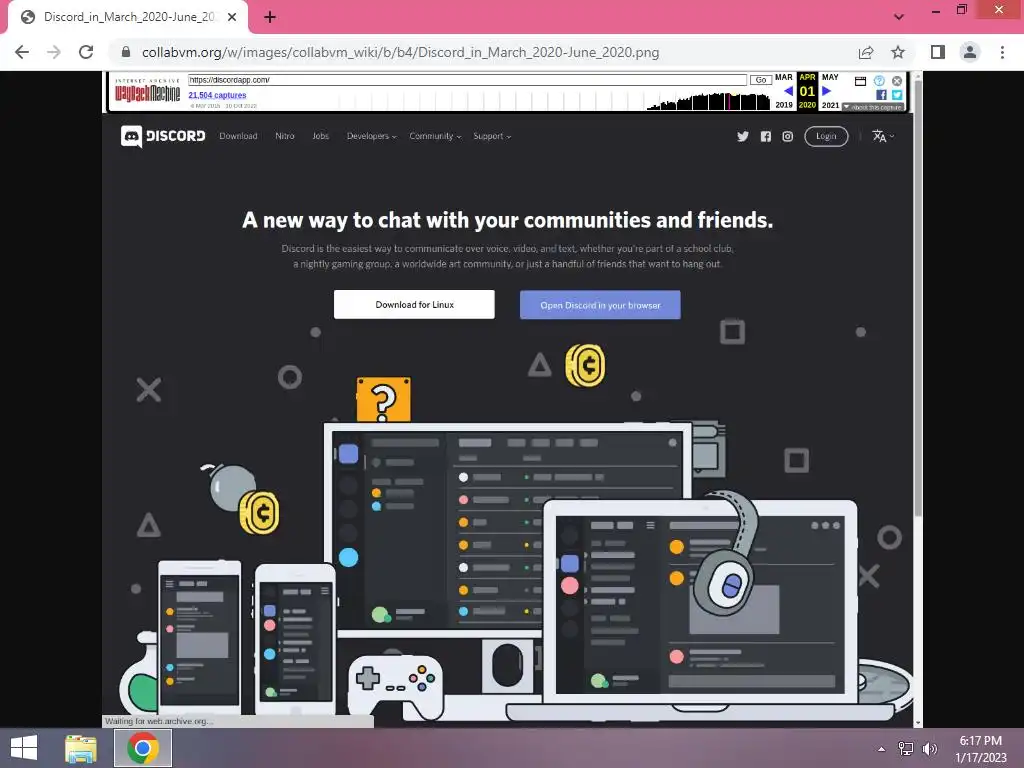
Task: Open the Download nav item
Action: (238, 136)
